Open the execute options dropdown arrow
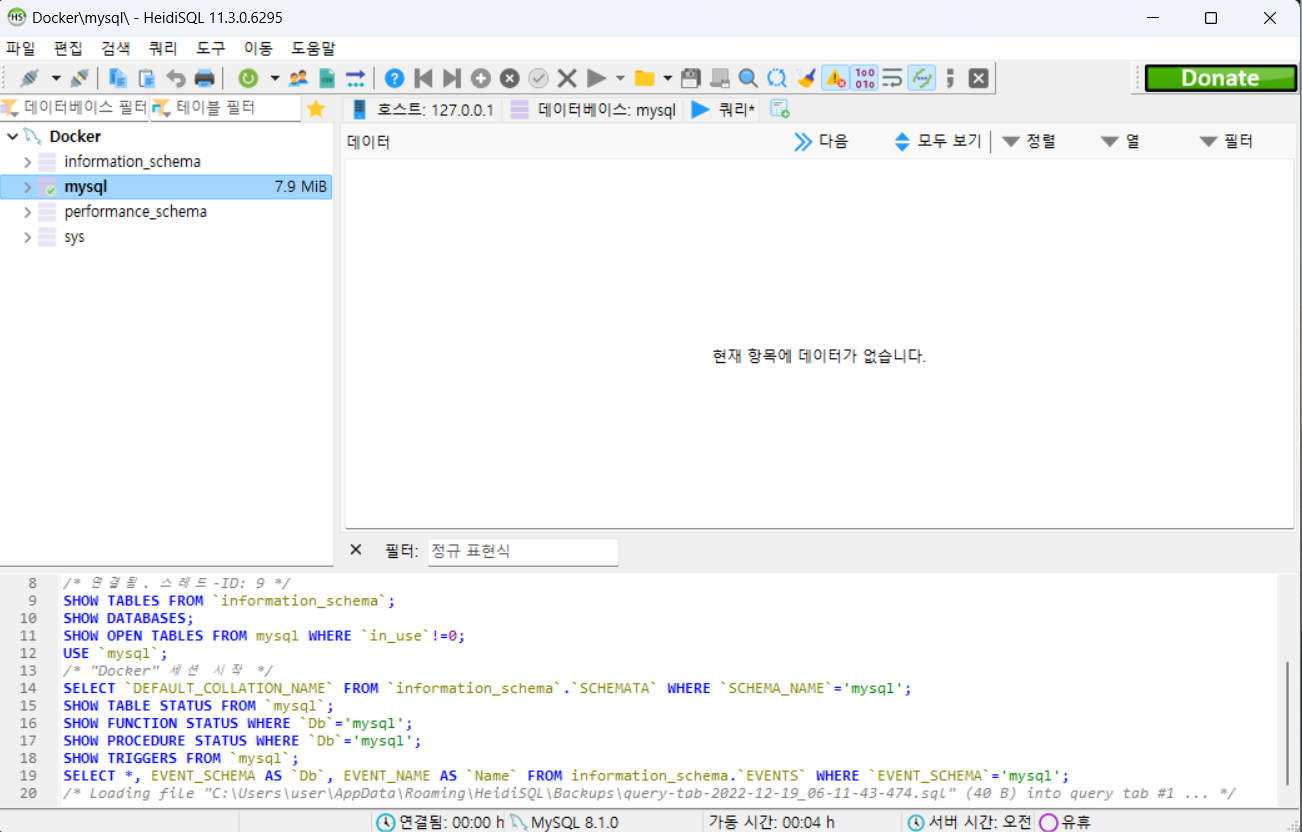The image size is (1302, 832). click(620, 78)
